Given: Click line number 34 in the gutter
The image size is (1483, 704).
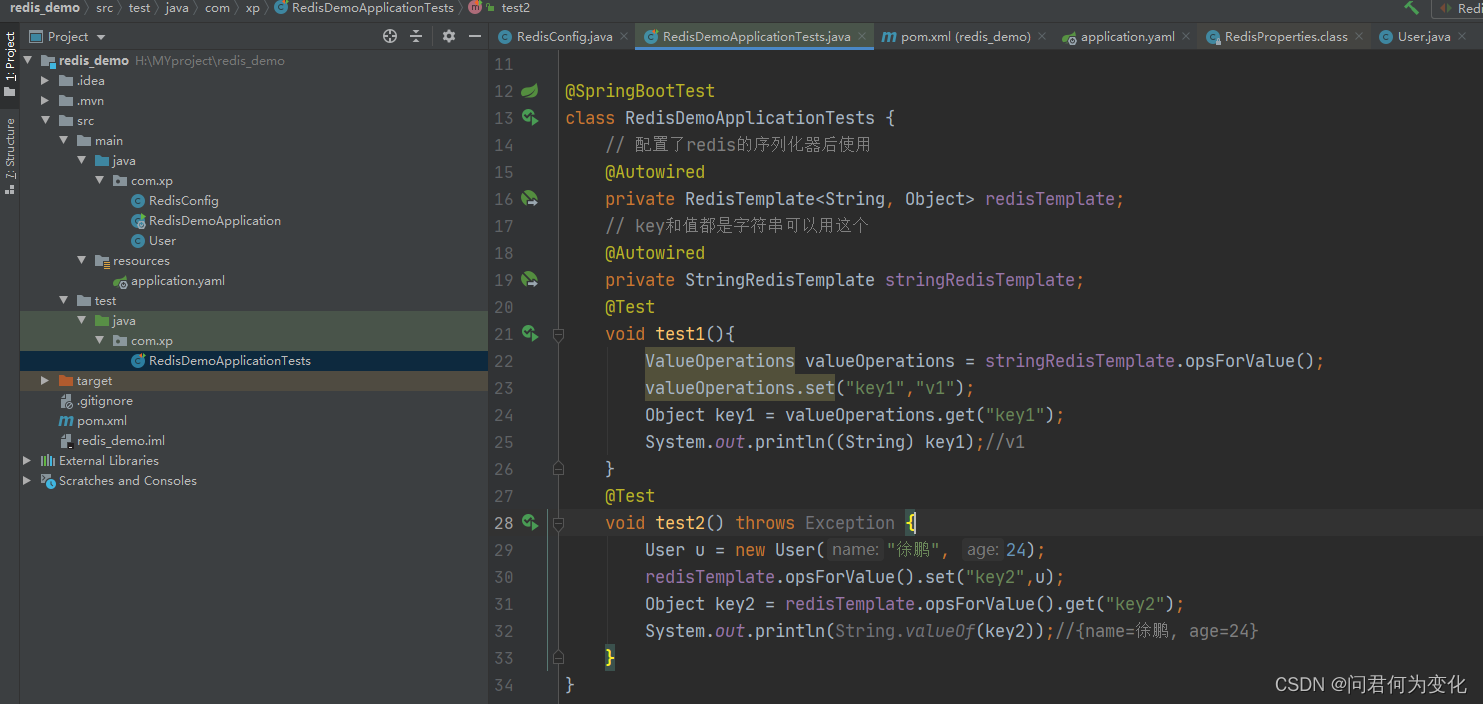Looking at the screenshot, I should pyautogui.click(x=503, y=685).
